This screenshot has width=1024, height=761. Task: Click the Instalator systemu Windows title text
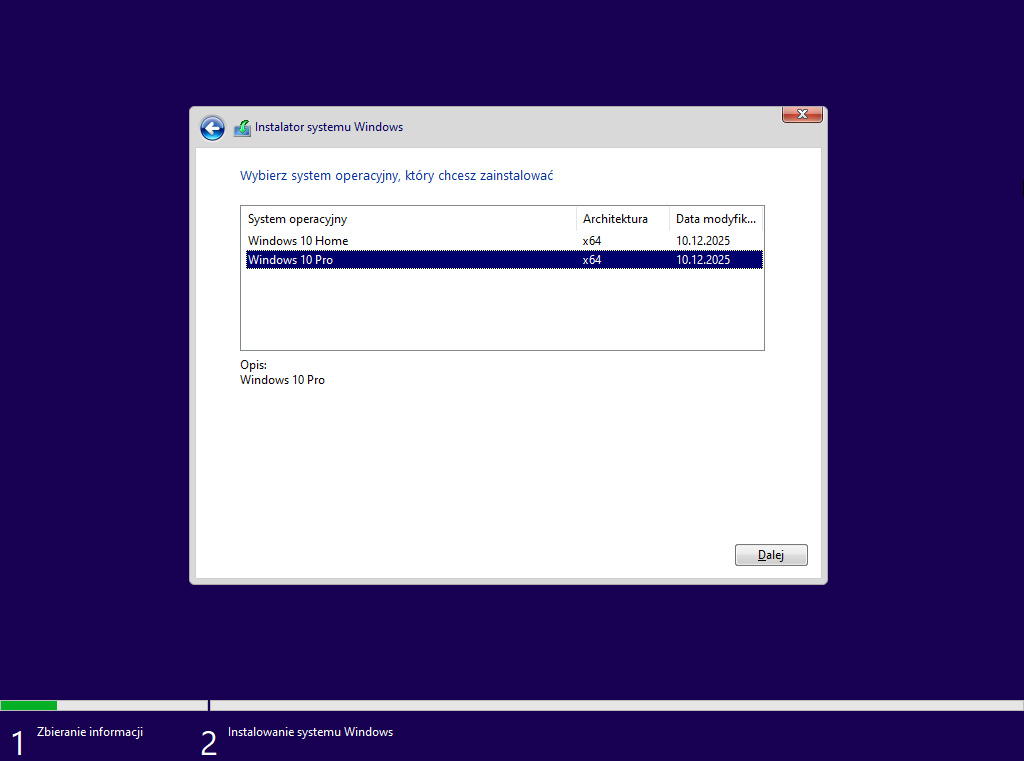click(x=329, y=128)
